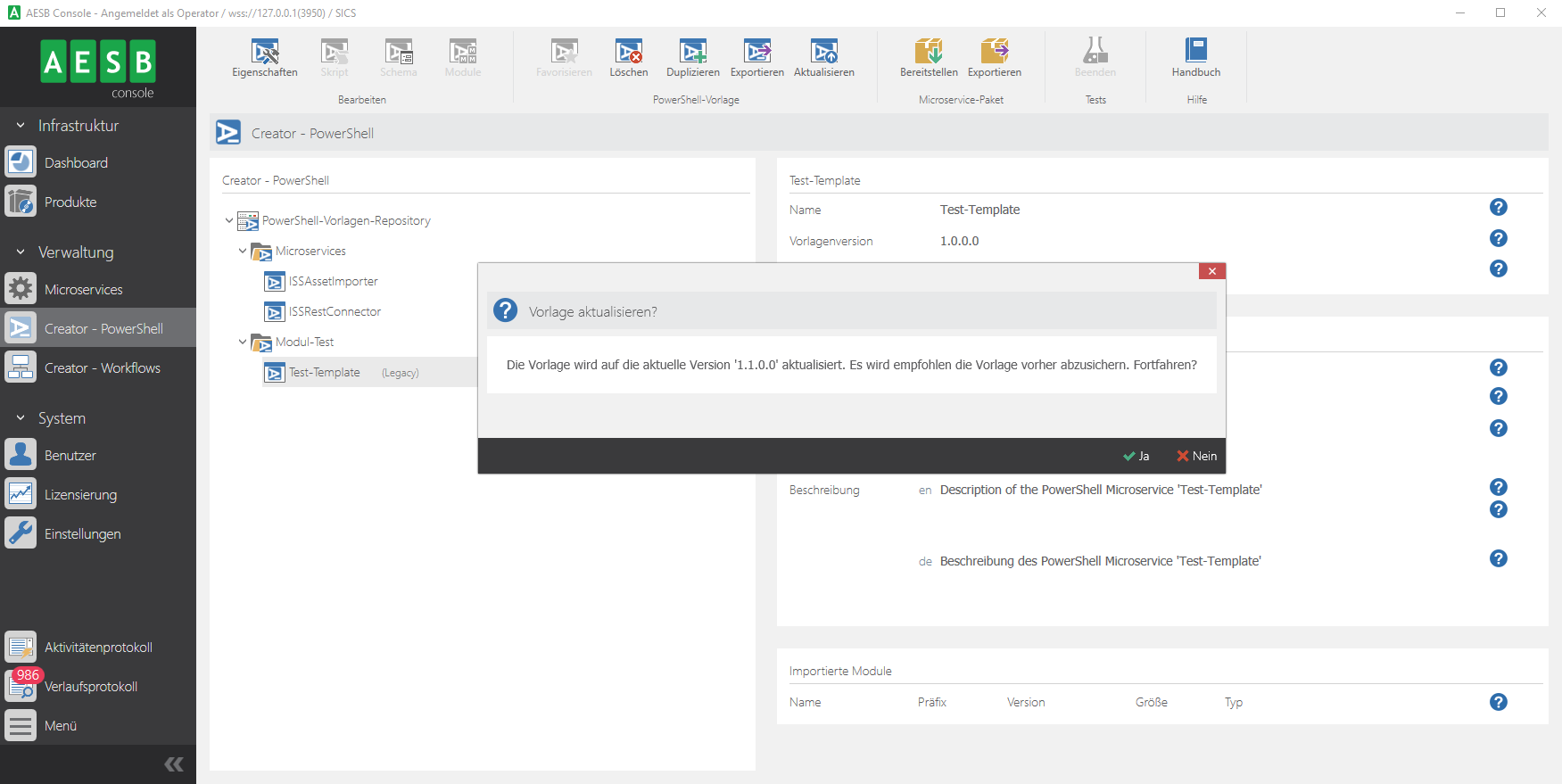Click the help icon next to Vorlagenversion

point(1498,238)
